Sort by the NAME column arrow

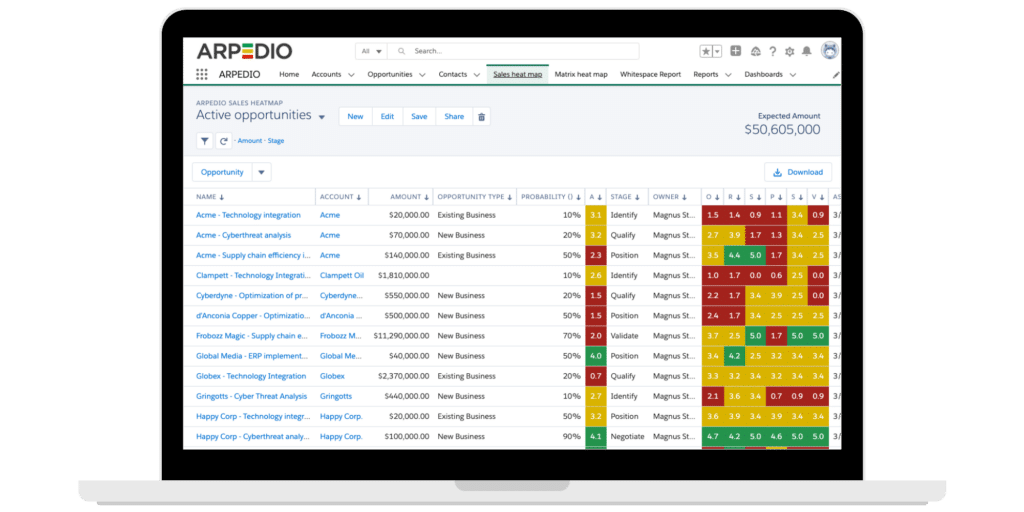click(221, 197)
